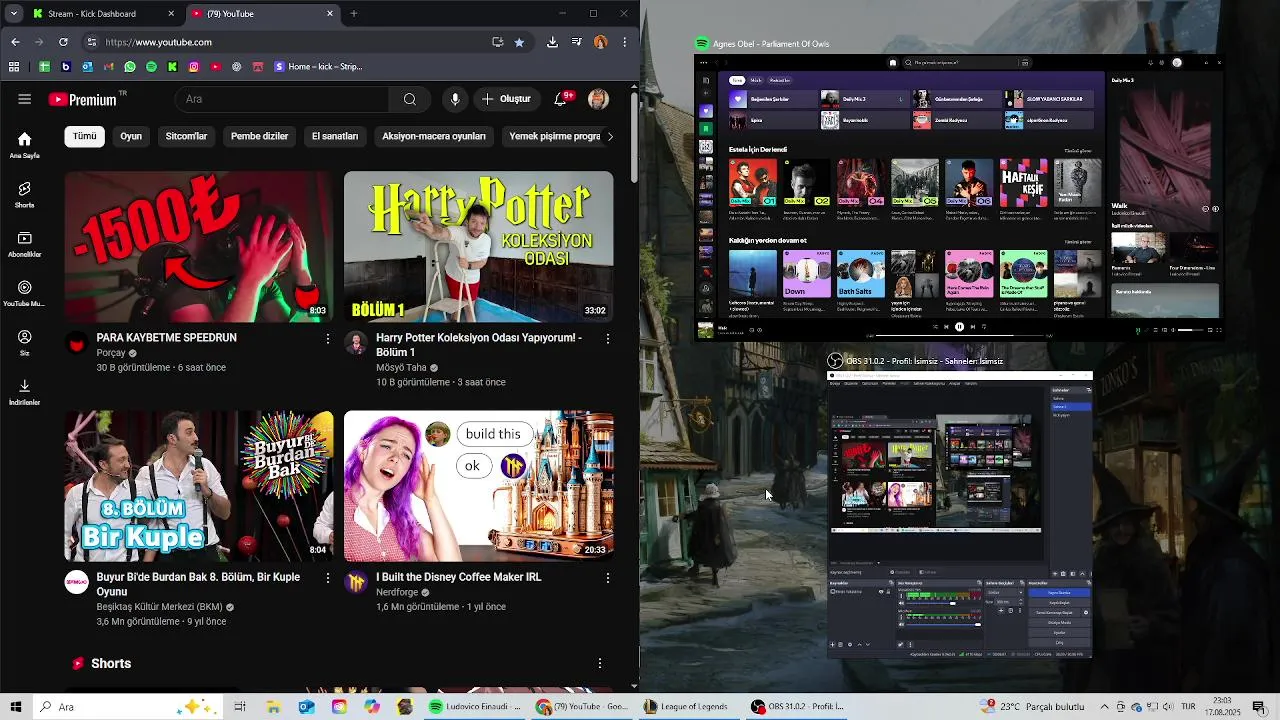Reload the YouTube page
Screen dimensions: 1280x720
(63, 42)
